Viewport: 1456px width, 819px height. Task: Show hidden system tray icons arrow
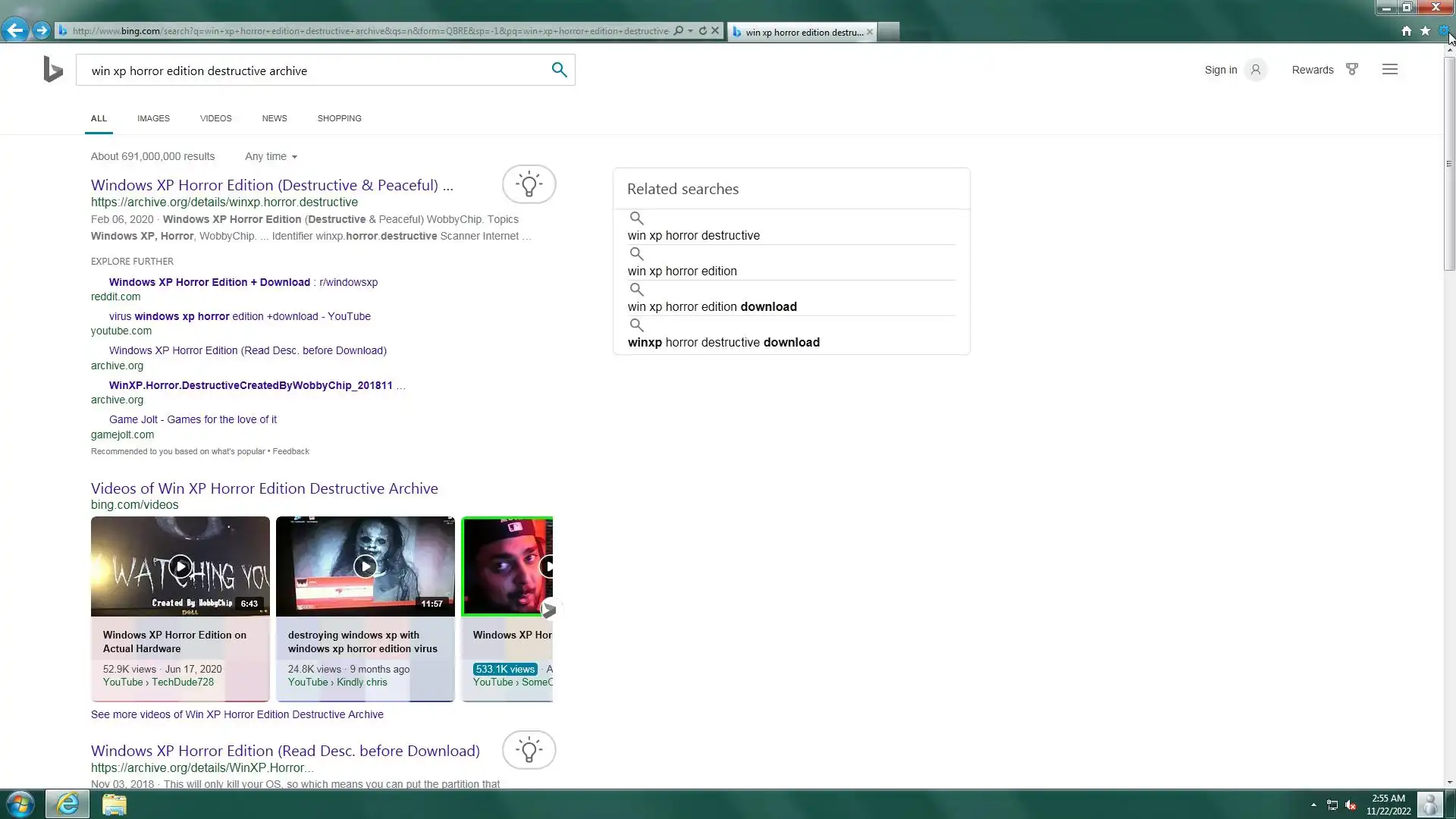[1313, 805]
